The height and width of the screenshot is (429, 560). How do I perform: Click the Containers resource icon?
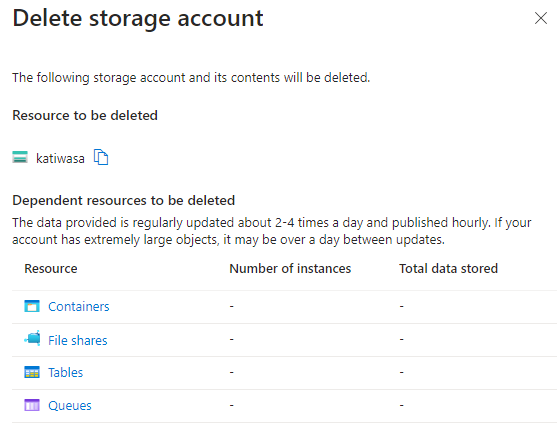coord(32,306)
